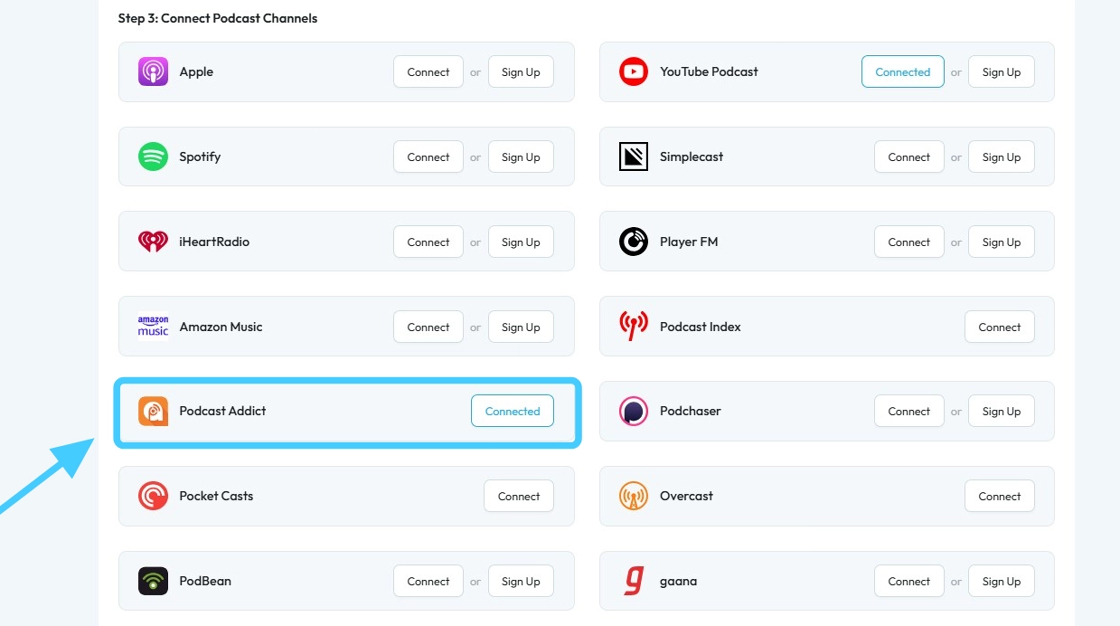
Task: Connect the PodBean channel
Action: coord(428,581)
